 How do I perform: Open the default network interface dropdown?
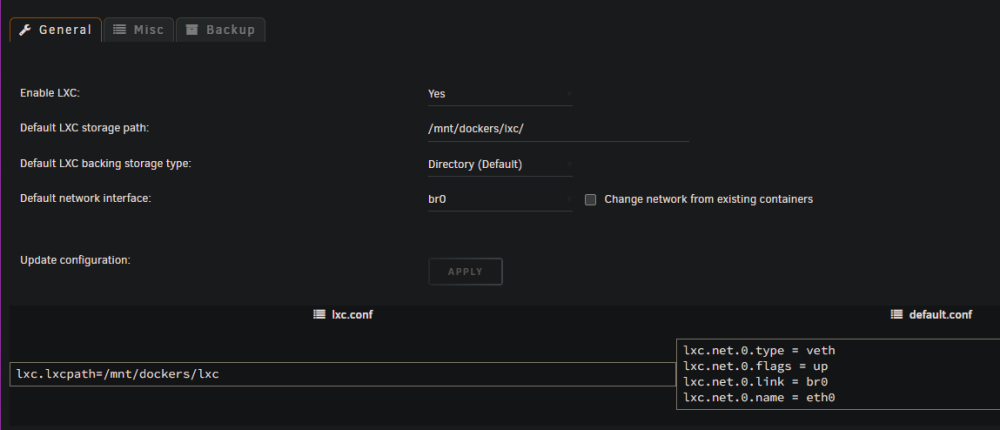click(x=500, y=200)
